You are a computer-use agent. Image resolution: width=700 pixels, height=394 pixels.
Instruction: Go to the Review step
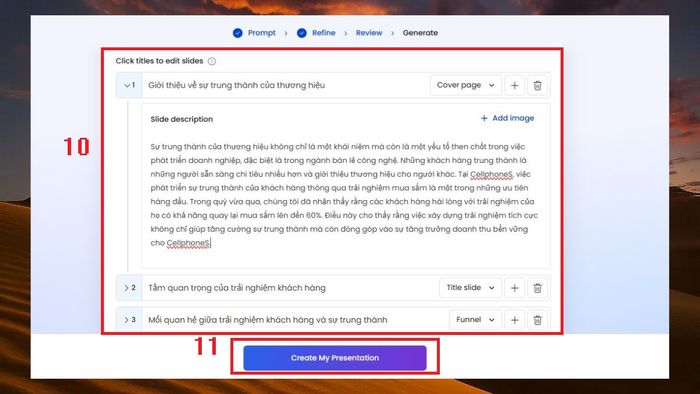(369, 33)
